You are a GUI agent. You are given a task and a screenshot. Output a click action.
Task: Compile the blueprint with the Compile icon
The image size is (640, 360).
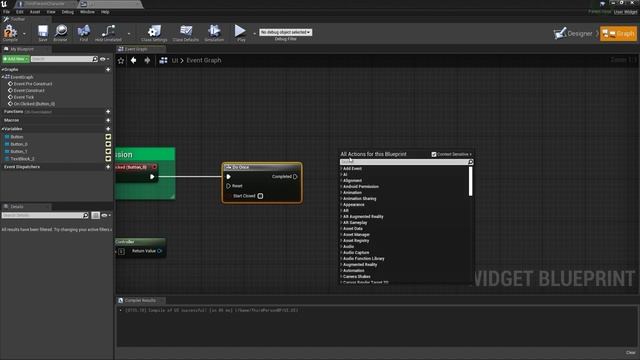pos(10,32)
